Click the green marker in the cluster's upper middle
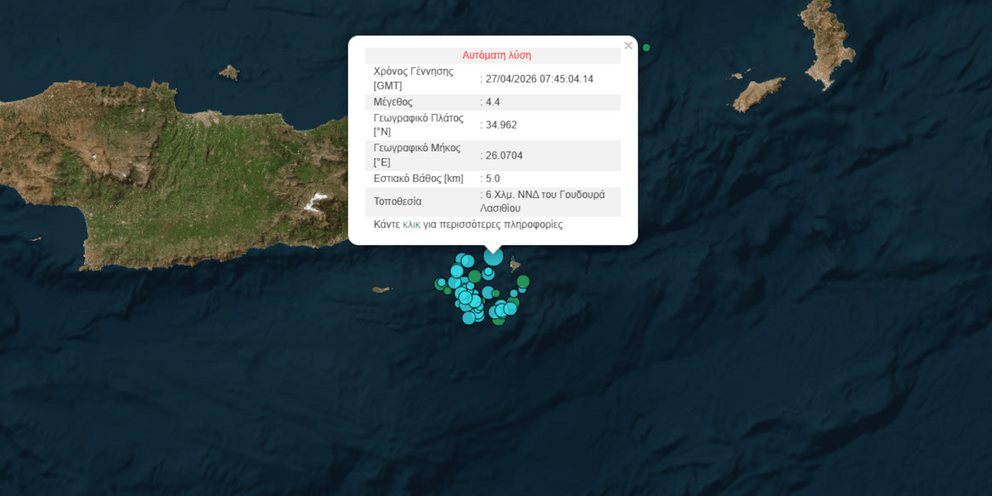Image resolution: width=992 pixels, height=496 pixels. point(475,276)
